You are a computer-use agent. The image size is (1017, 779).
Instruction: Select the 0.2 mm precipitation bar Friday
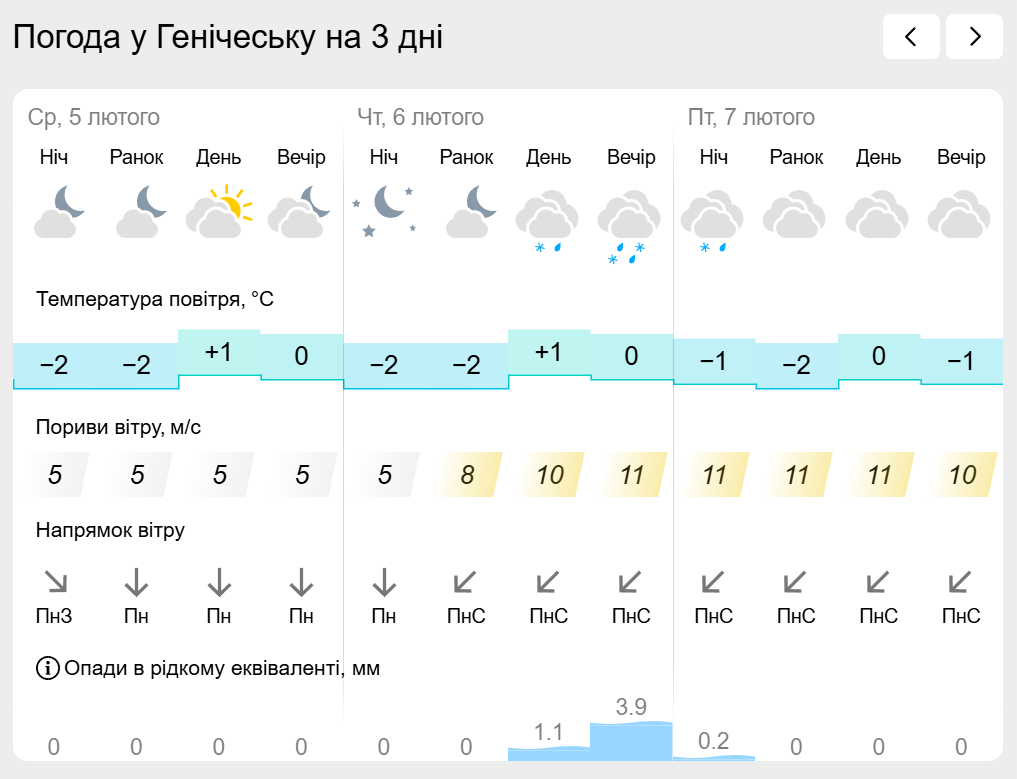pyautogui.click(x=714, y=758)
